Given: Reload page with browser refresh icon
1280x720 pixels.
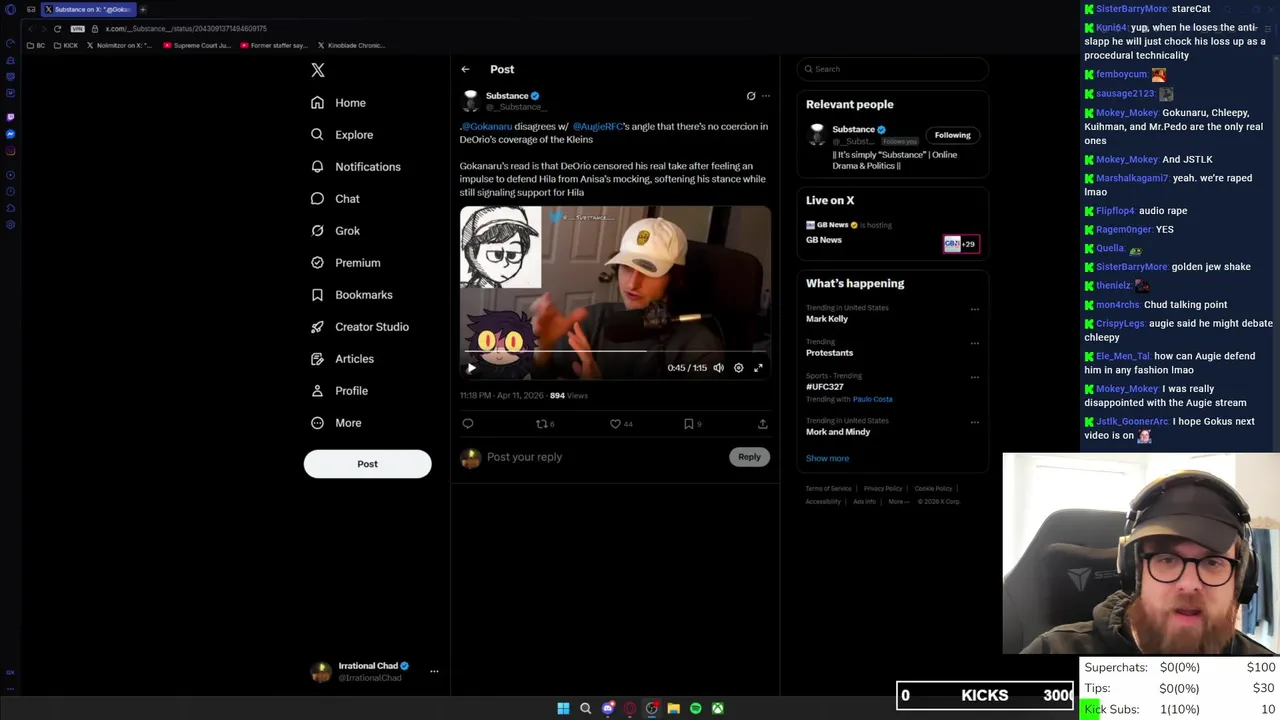Looking at the screenshot, I should click(x=57, y=29).
